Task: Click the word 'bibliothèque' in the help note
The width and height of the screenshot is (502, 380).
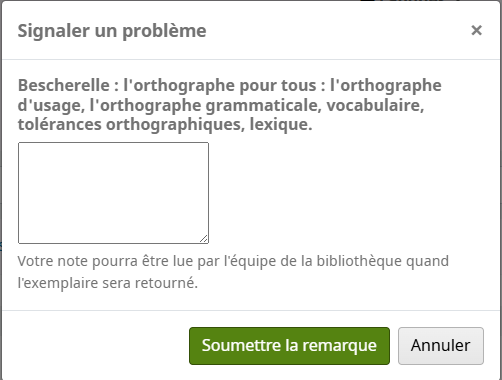Action: 359,261
